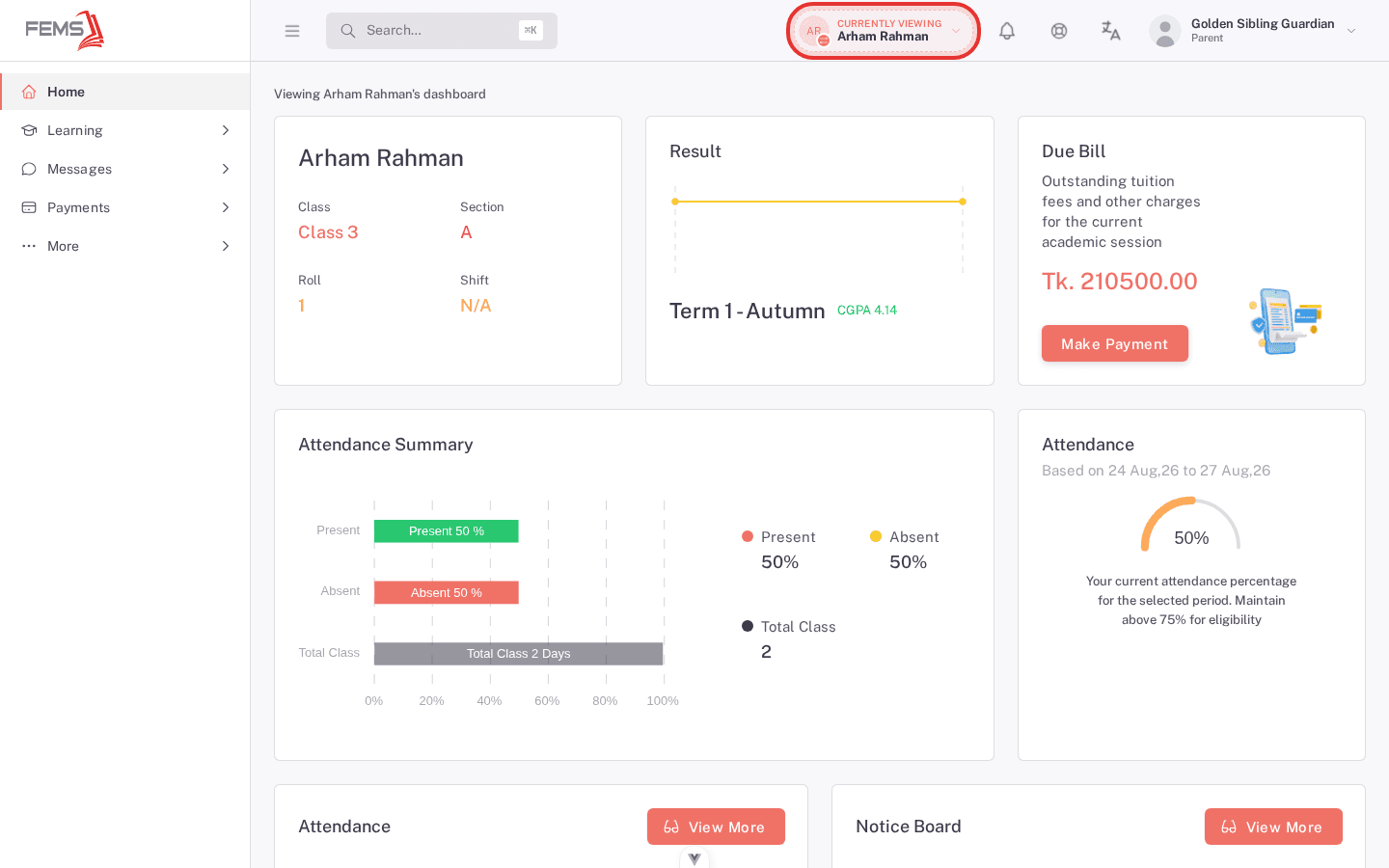This screenshot has width=1389, height=868.
Task: Click the search magnifier icon
Action: [348, 31]
